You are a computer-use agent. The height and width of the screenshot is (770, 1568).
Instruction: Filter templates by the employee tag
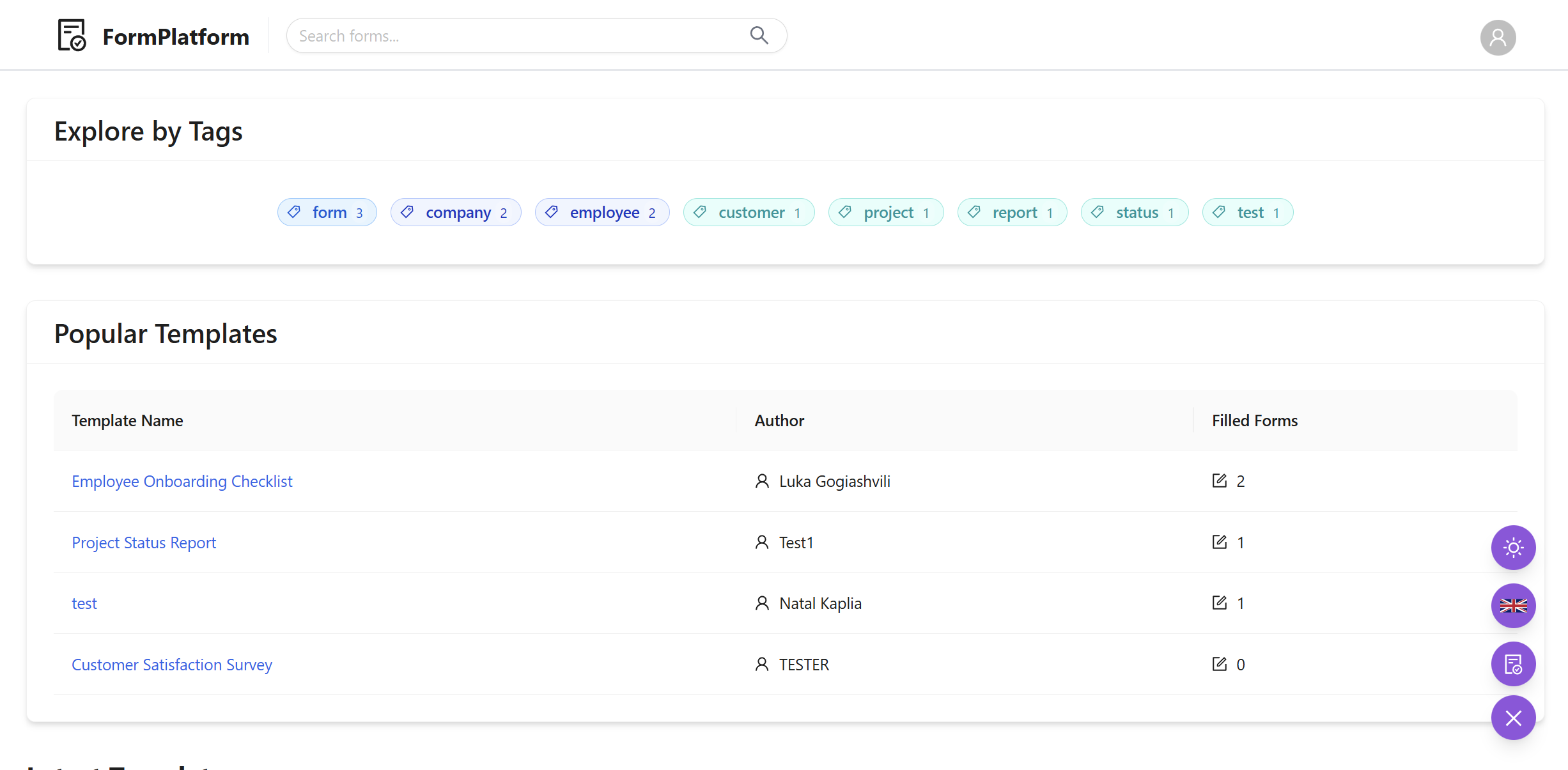[x=602, y=212]
